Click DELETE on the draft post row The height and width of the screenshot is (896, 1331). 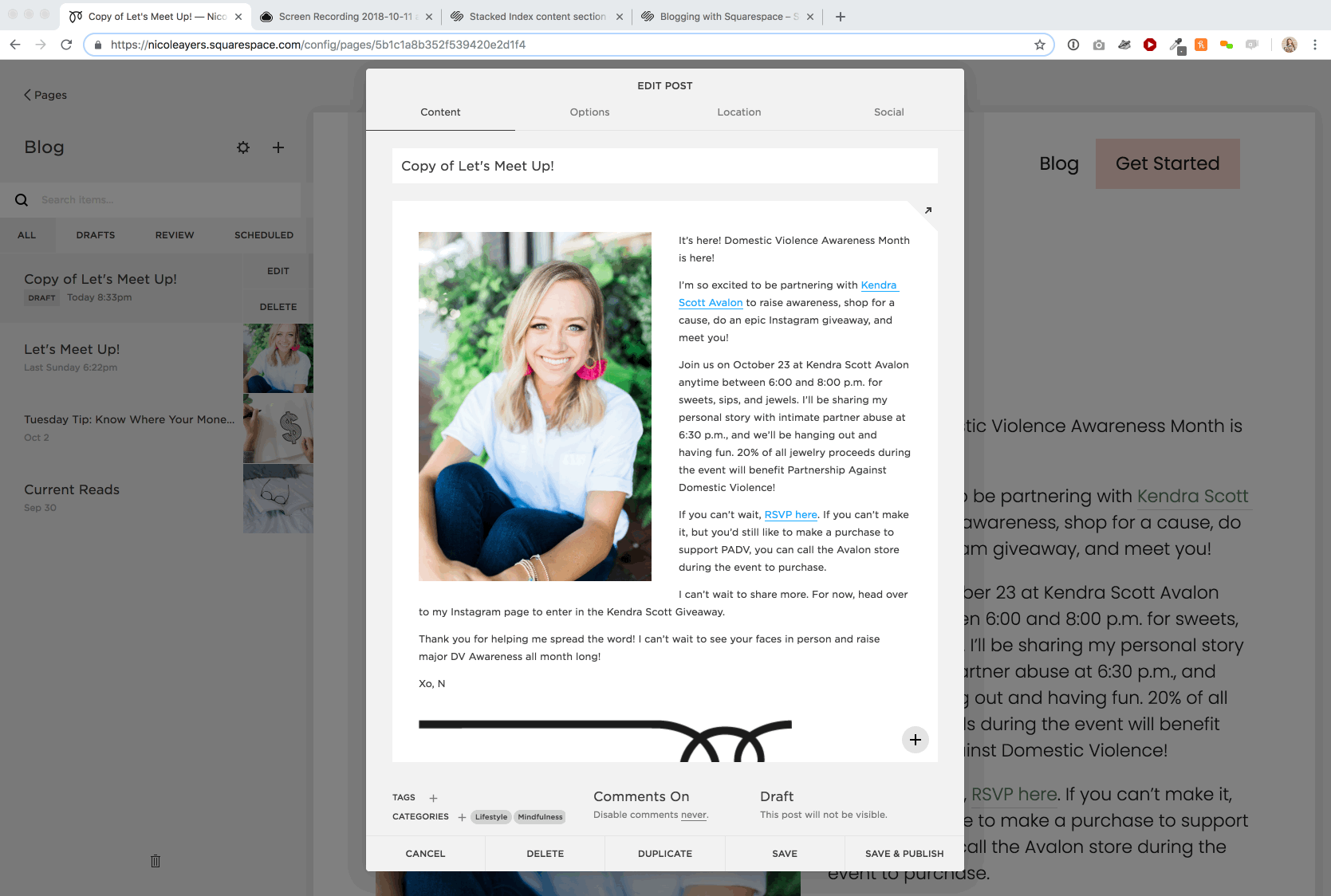(x=278, y=307)
